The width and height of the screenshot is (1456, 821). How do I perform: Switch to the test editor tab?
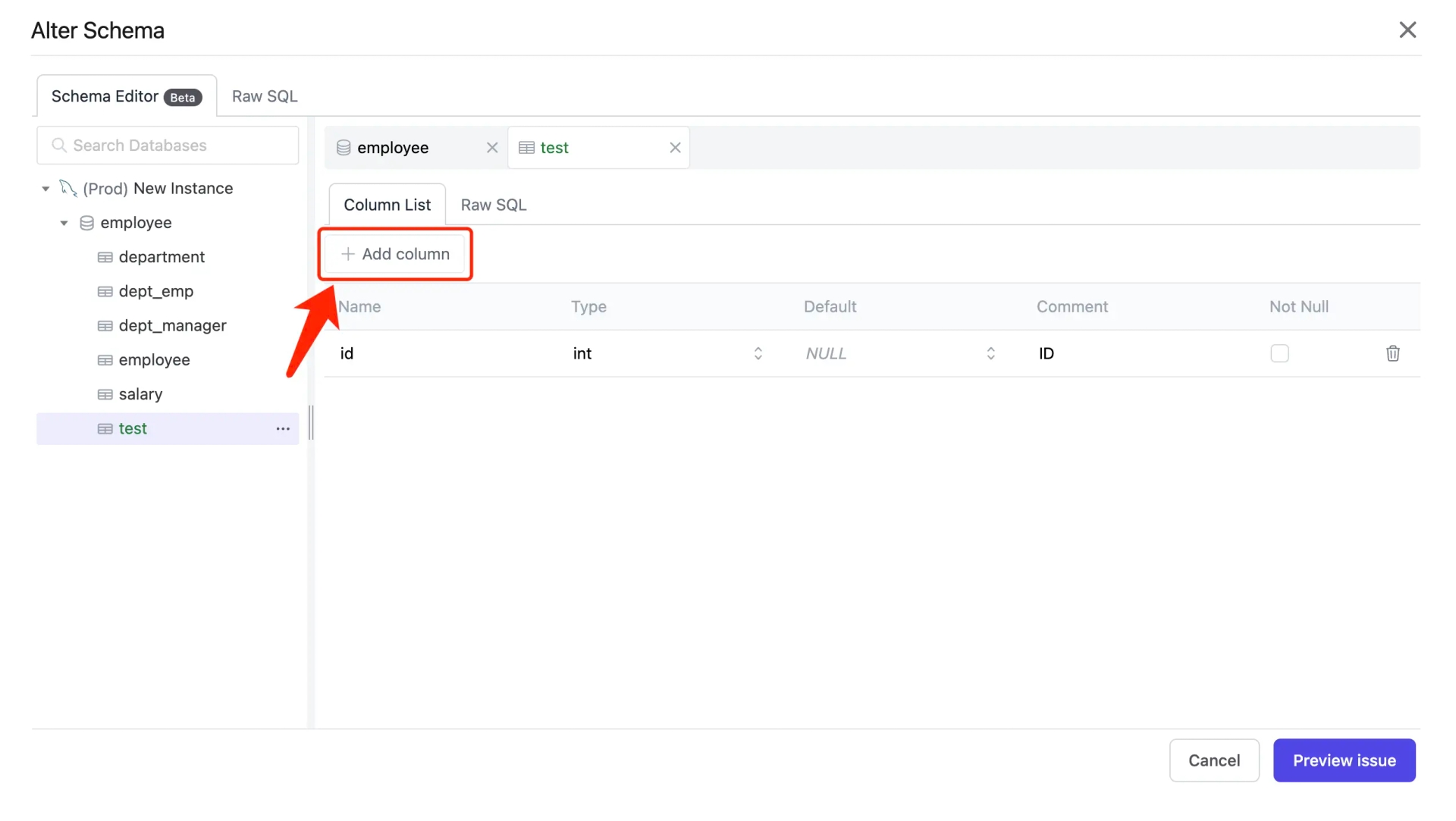coord(598,148)
